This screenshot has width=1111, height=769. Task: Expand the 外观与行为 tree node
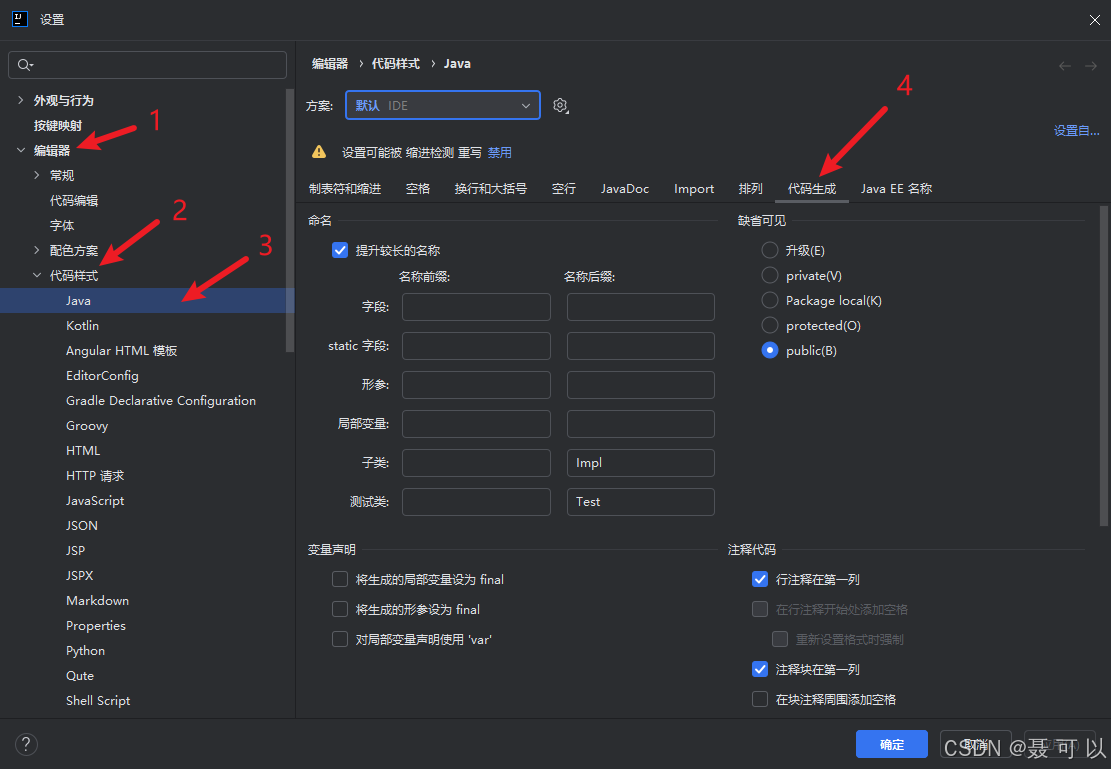click(x=19, y=100)
